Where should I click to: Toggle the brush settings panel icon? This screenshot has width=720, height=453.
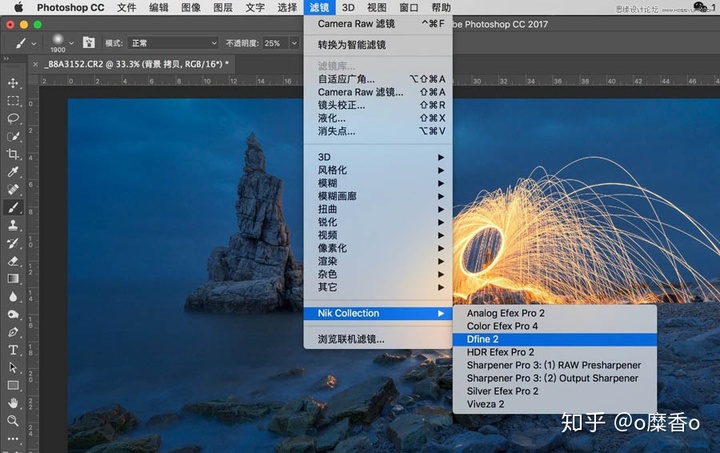(x=89, y=43)
